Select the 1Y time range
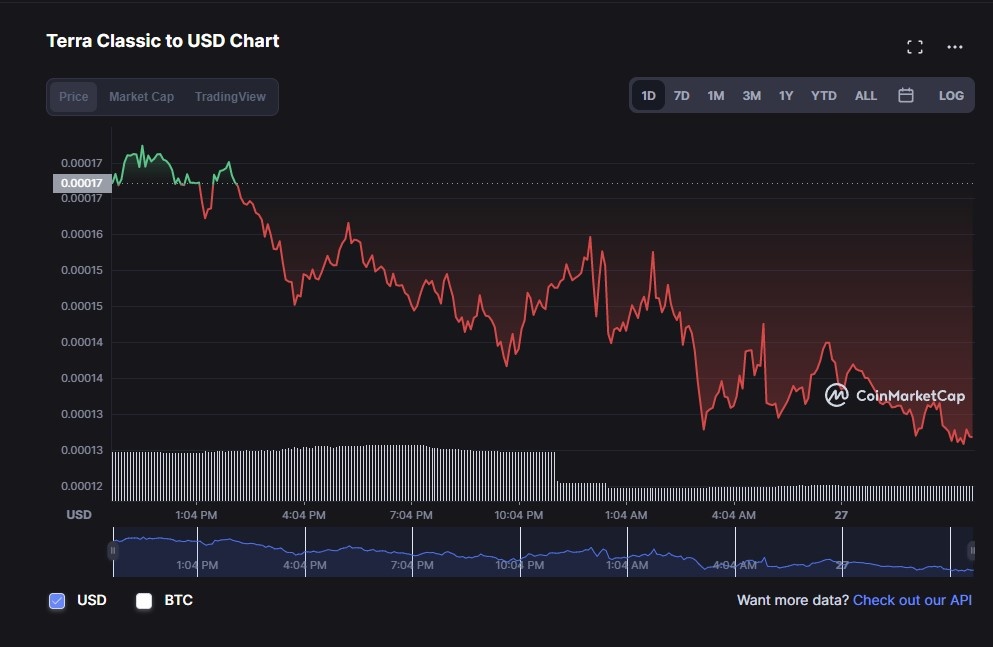Viewport: 993px width, 647px height. pos(786,95)
